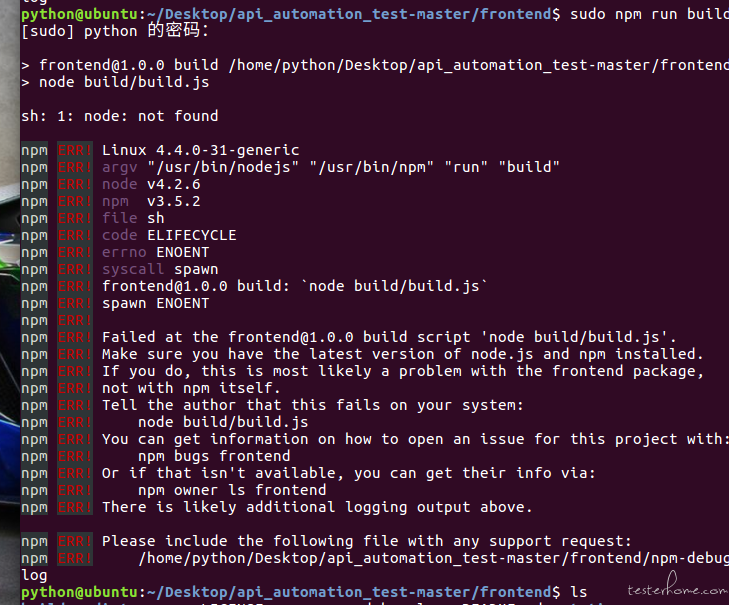Click the 'npm v3.5.2' version text
The height and width of the screenshot is (605, 729).
tap(151, 201)
